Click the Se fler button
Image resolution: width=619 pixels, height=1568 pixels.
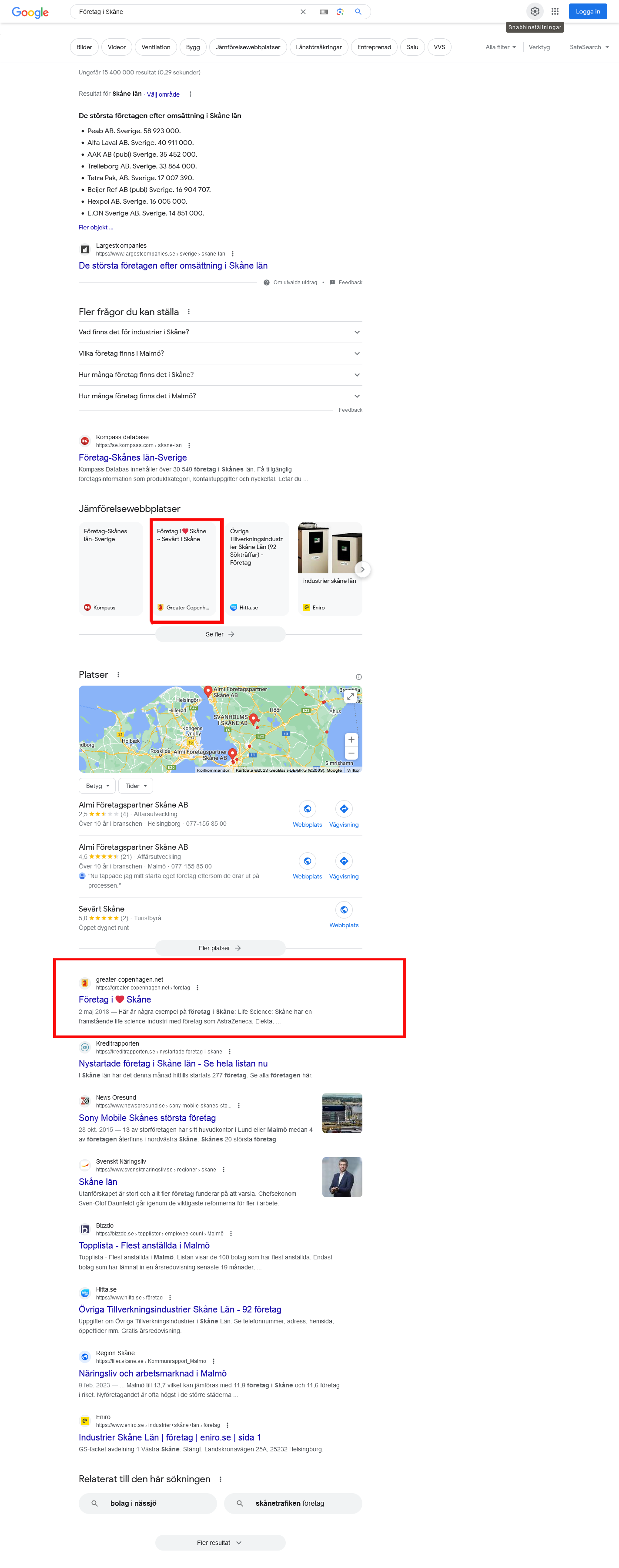[220, 634]
